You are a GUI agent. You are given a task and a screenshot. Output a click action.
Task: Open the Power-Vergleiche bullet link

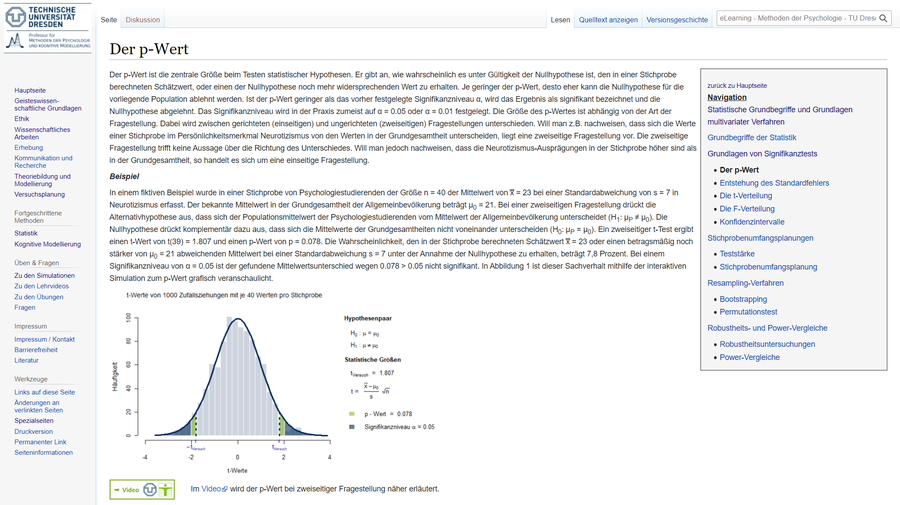coord(750,357)
